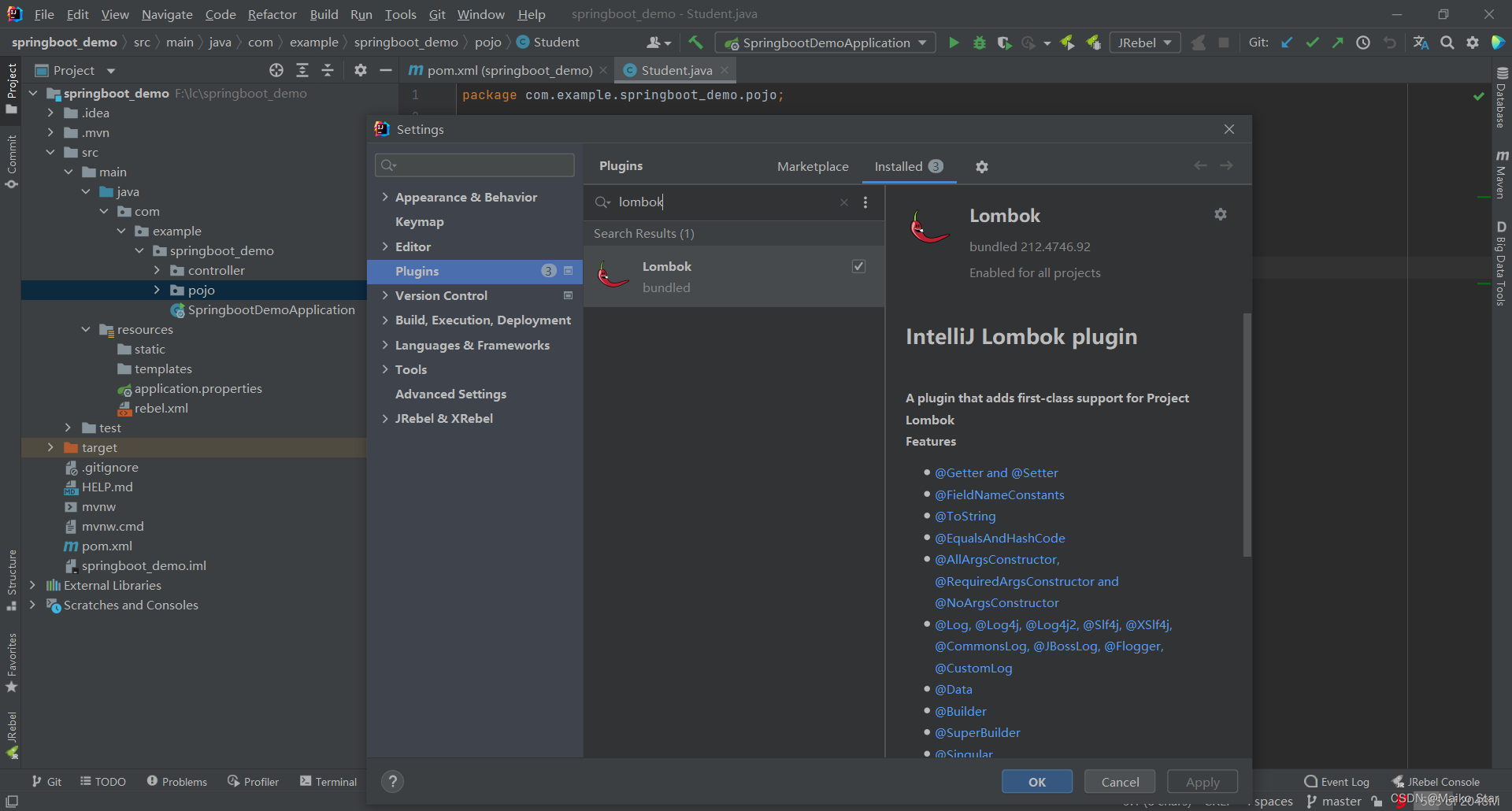Uncheck the Lombok plugin enabled checkbox
The image size is (1512, 811).
tap(858, 266)
